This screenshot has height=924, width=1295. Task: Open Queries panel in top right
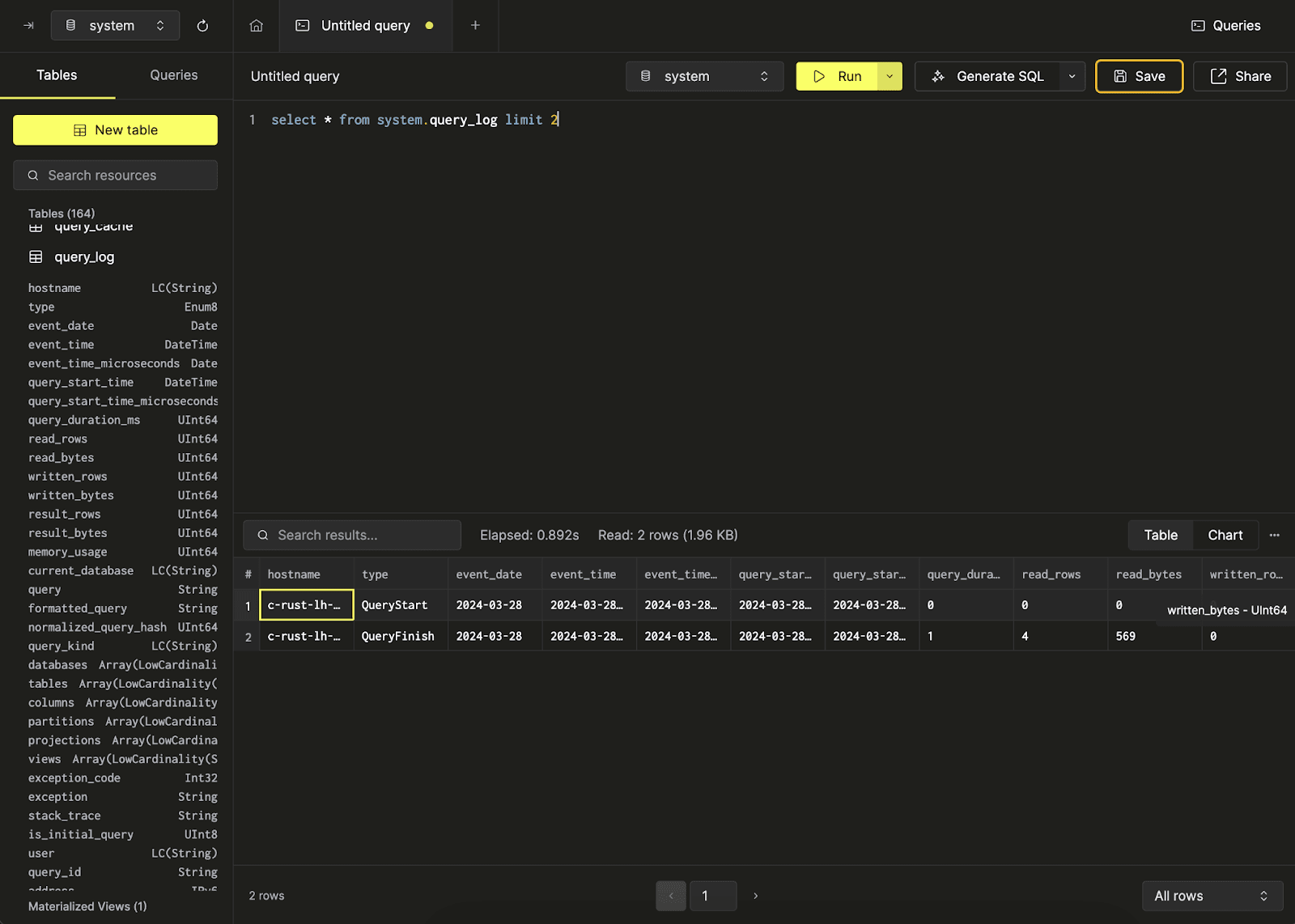1225,26
